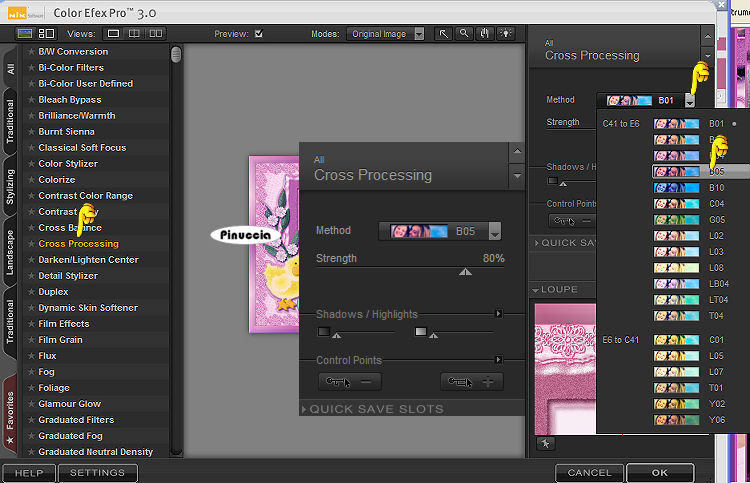Pick the Y06 method thumbnail

pyautogui.click(x=676, y=420)
